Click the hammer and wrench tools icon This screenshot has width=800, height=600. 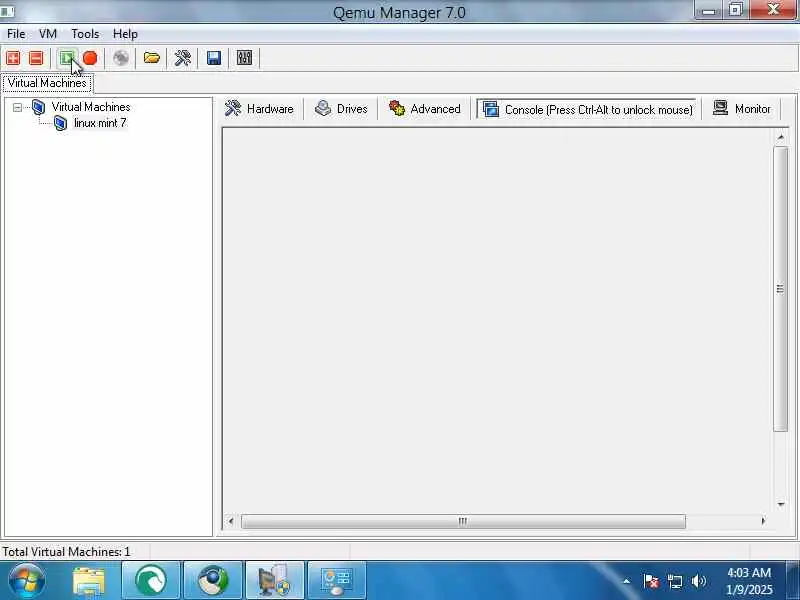(x=183, y=58)
